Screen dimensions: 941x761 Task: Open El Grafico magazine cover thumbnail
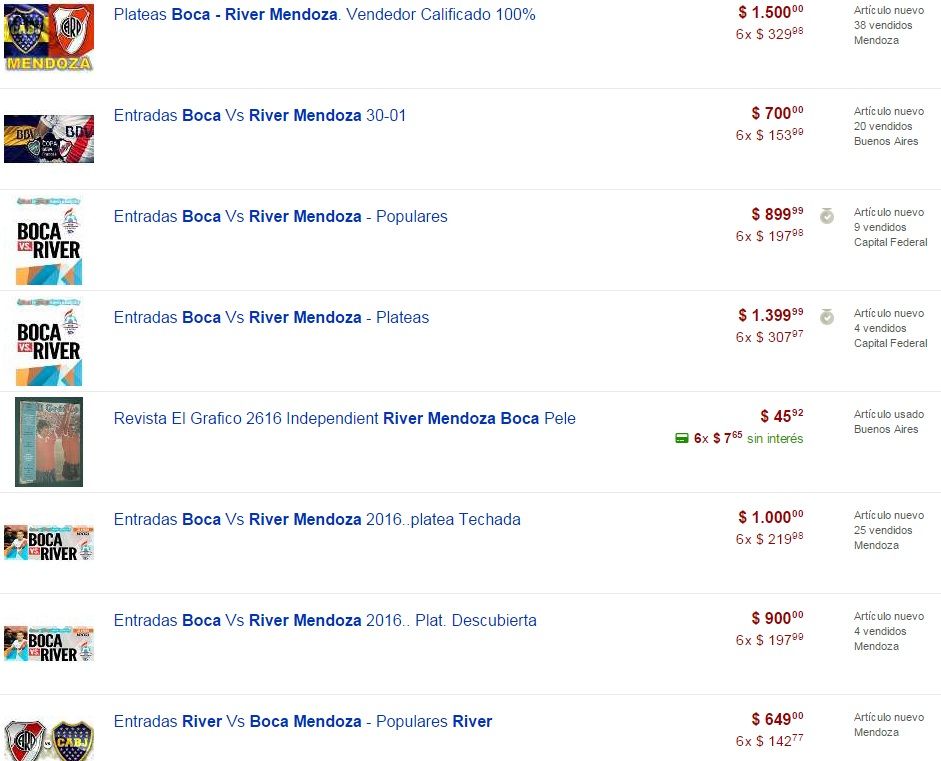49,442
